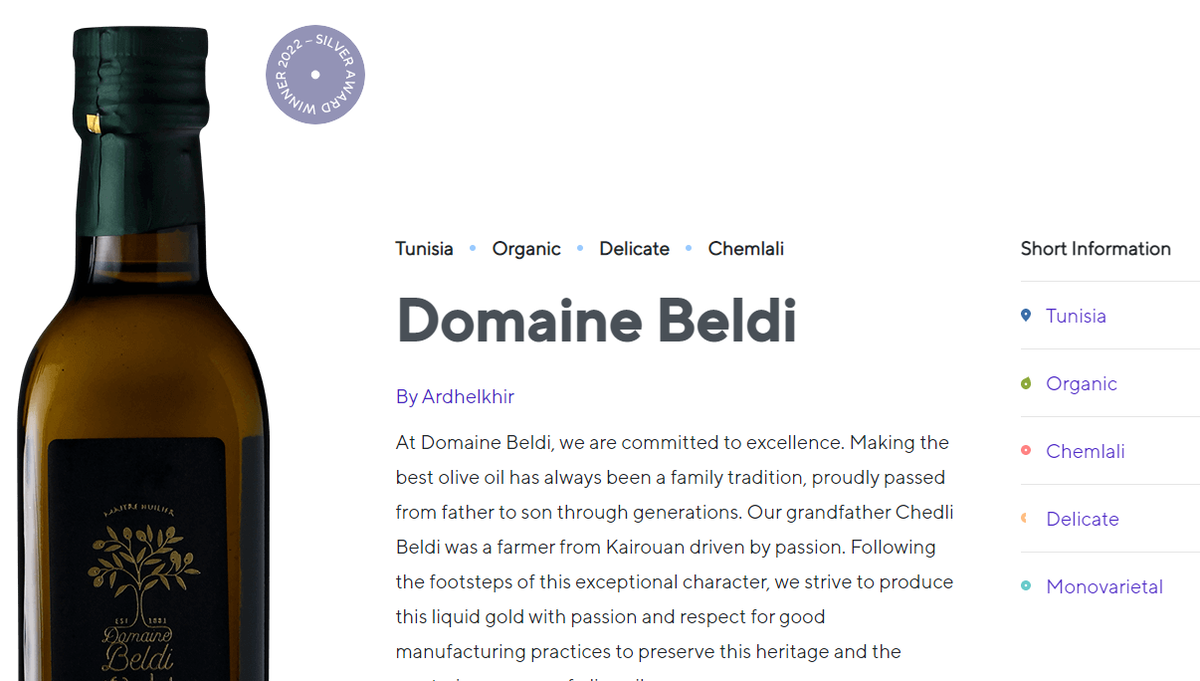Click the bullet separator between Tunisia and Organic
This screenshot has width=1200, height=681.
coord(470,248)
